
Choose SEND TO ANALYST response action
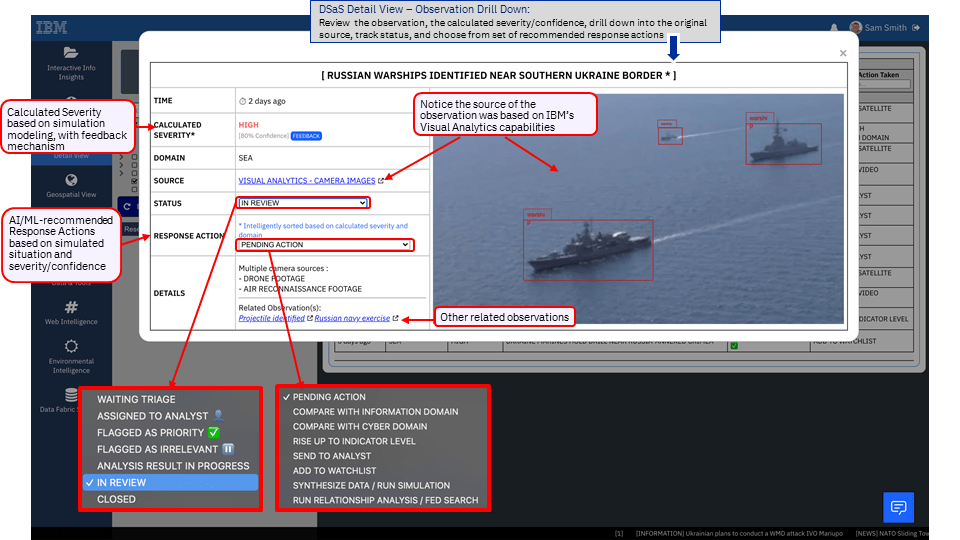333,456
